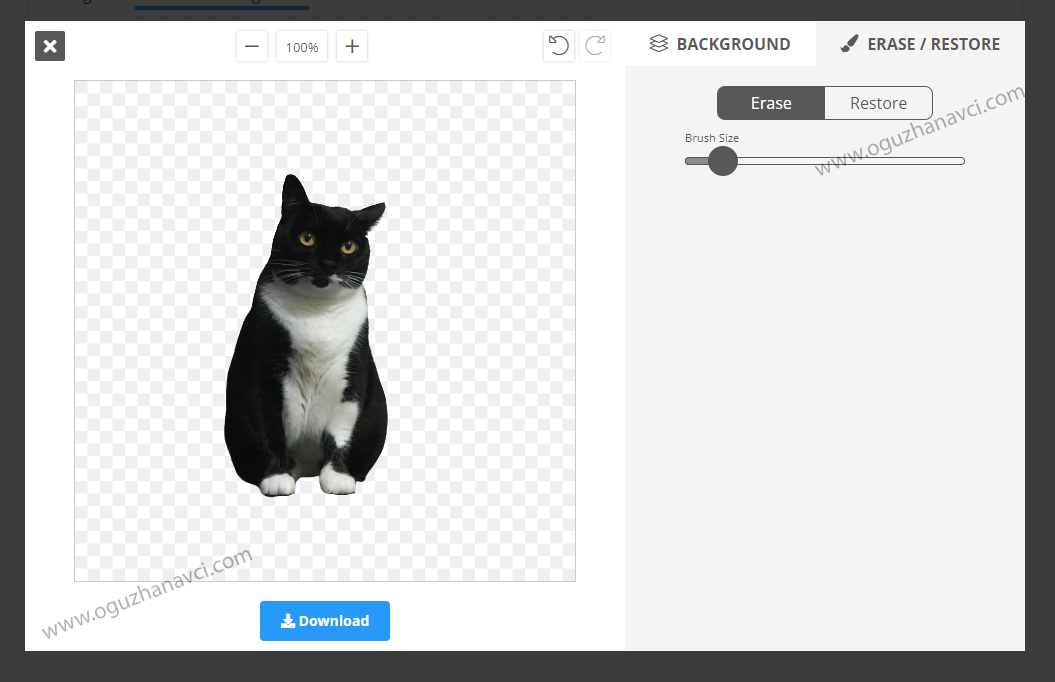Zoom in with the plus button

[352, 46]
